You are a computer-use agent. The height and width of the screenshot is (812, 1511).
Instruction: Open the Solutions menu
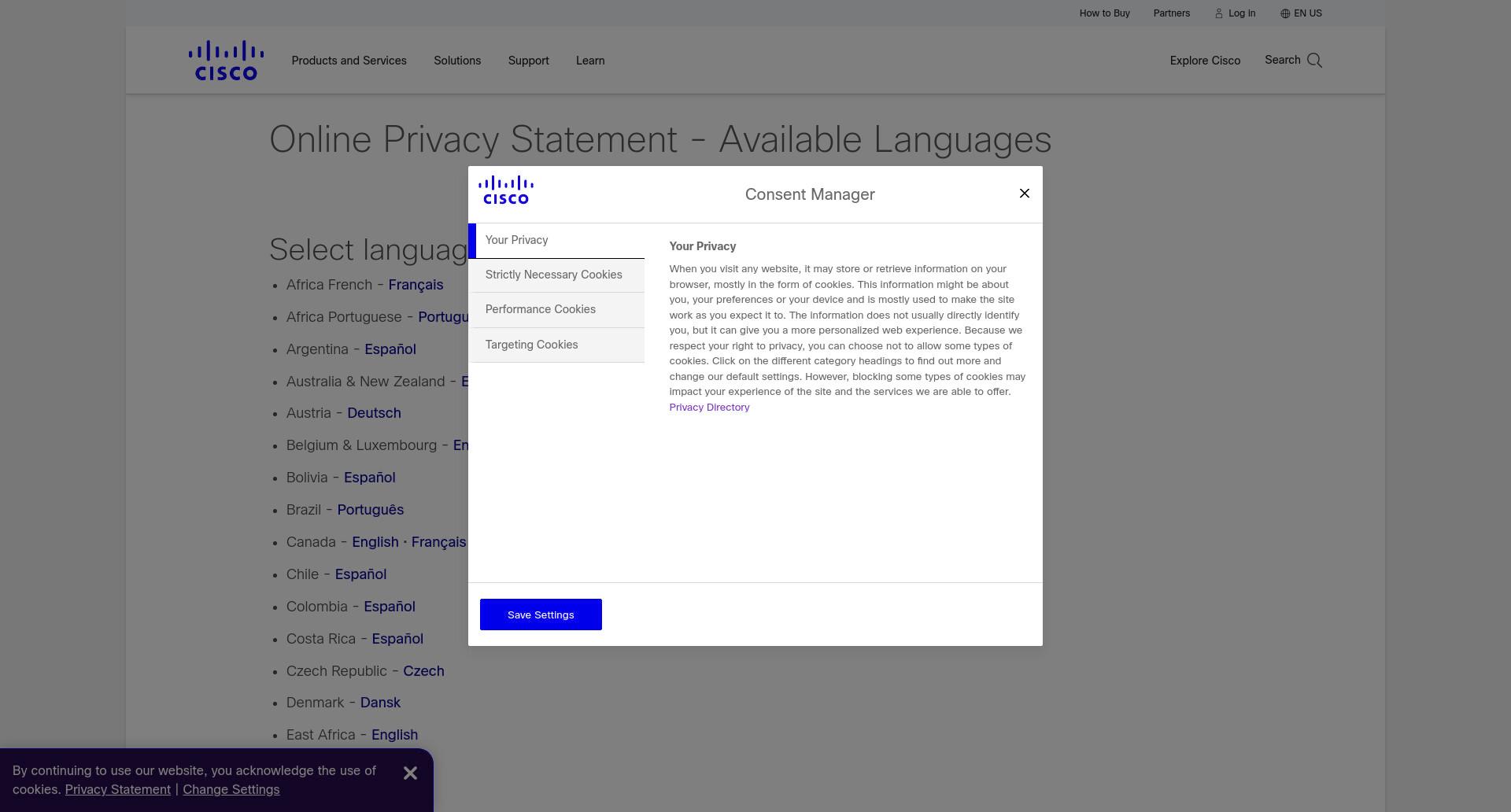pyautogui.click(x=457, y=61)
